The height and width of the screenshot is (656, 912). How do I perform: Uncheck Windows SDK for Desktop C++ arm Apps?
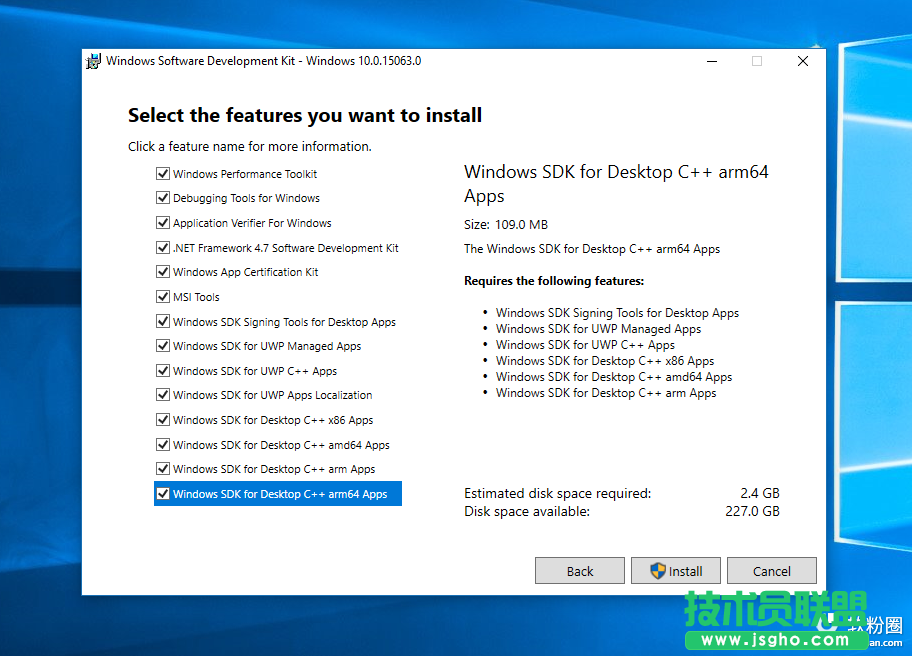pos(163,468)
